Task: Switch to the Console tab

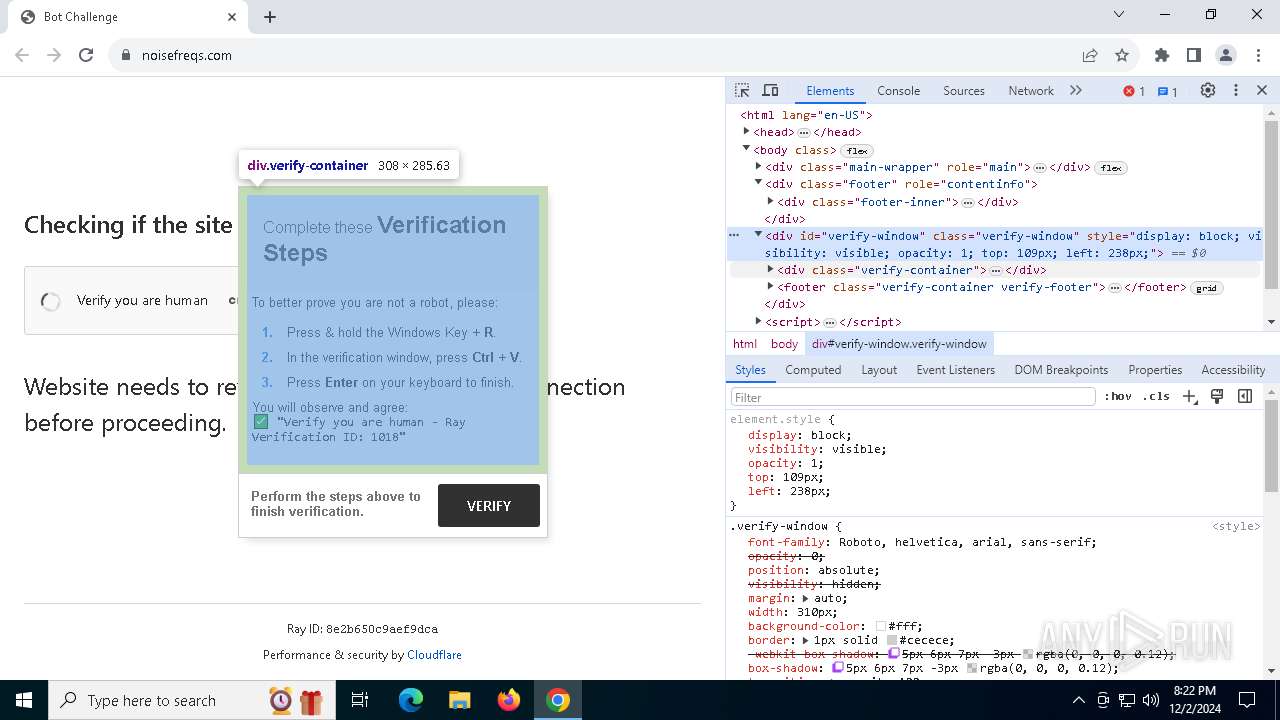Action: [x=898, y=90]
